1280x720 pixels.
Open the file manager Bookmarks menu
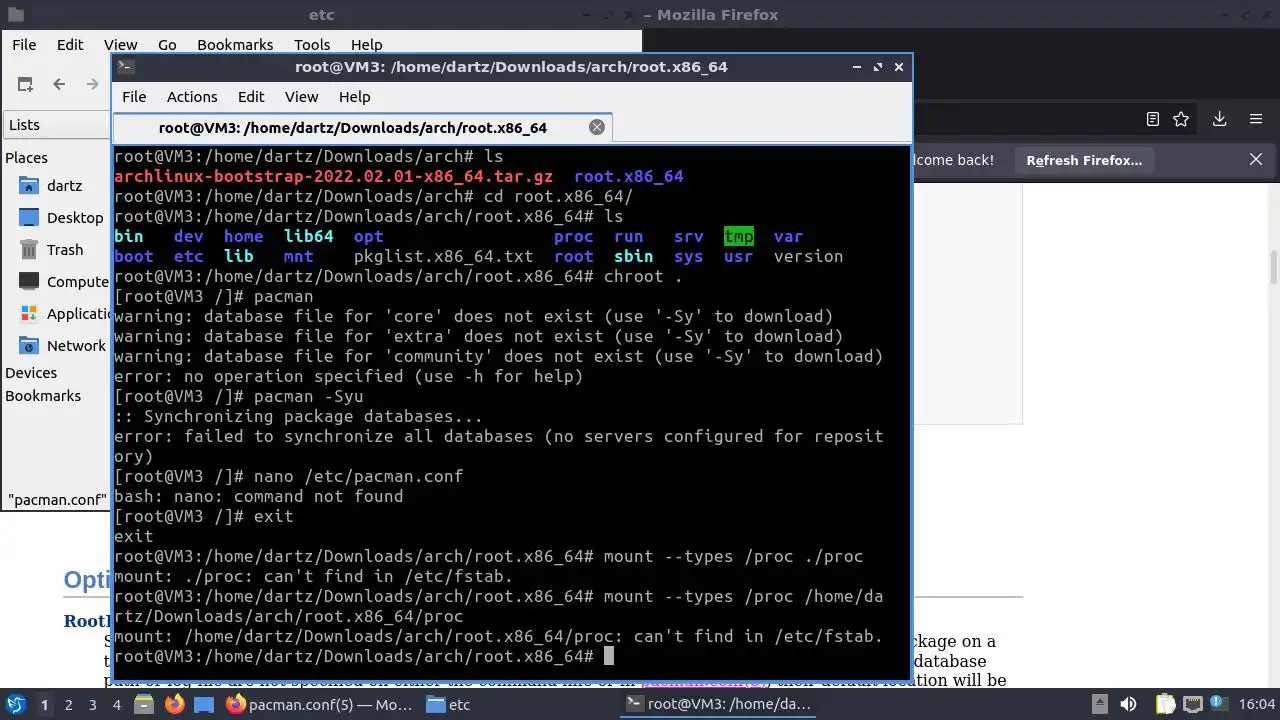235,45
